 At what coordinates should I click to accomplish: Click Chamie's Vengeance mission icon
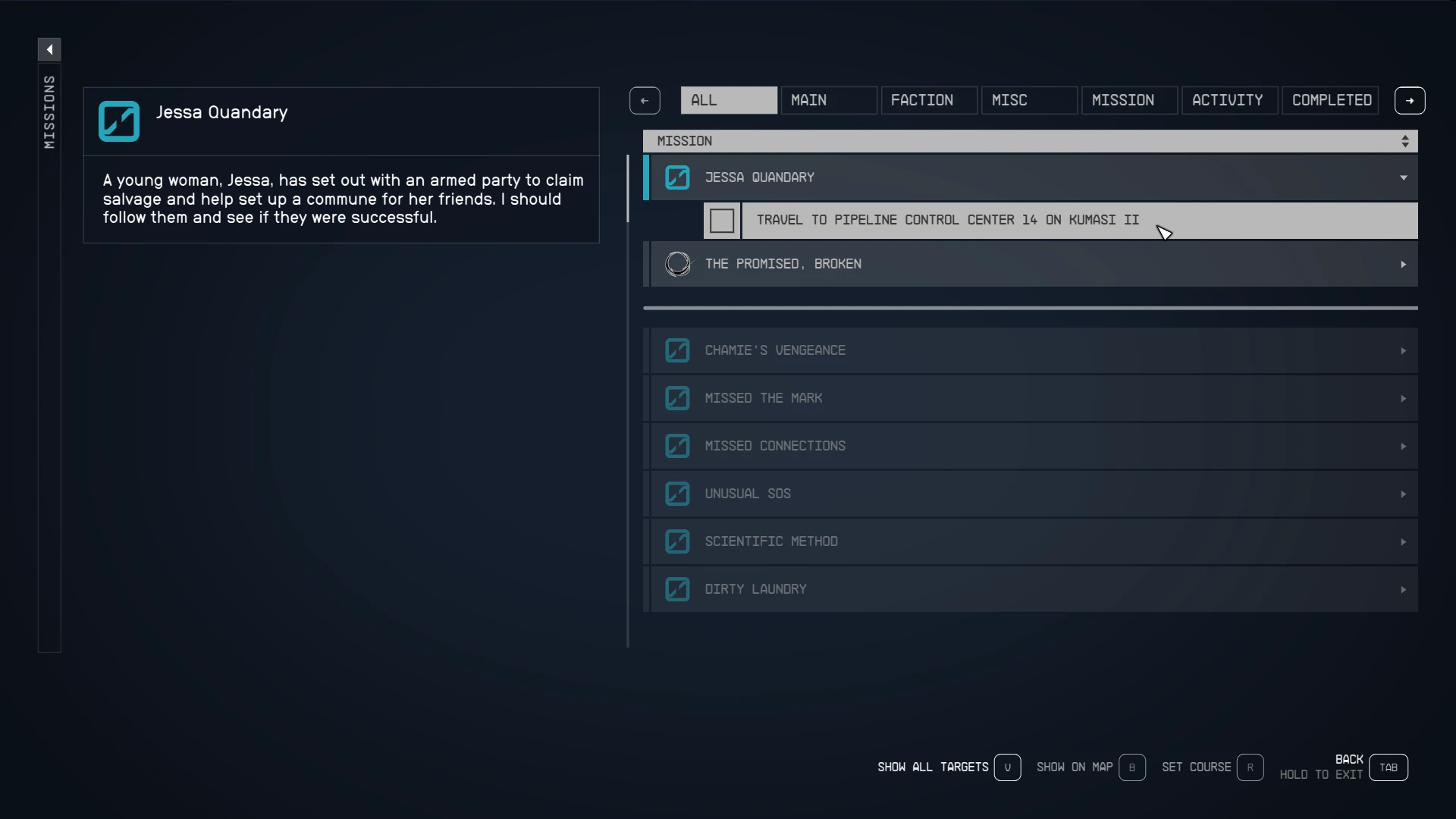coord(677,350)
